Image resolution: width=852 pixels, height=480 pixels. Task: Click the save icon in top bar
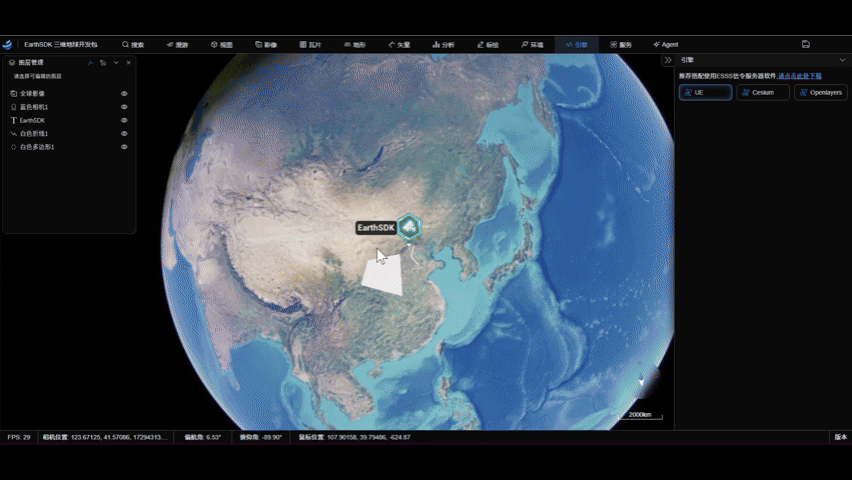[x=806, y=45]
